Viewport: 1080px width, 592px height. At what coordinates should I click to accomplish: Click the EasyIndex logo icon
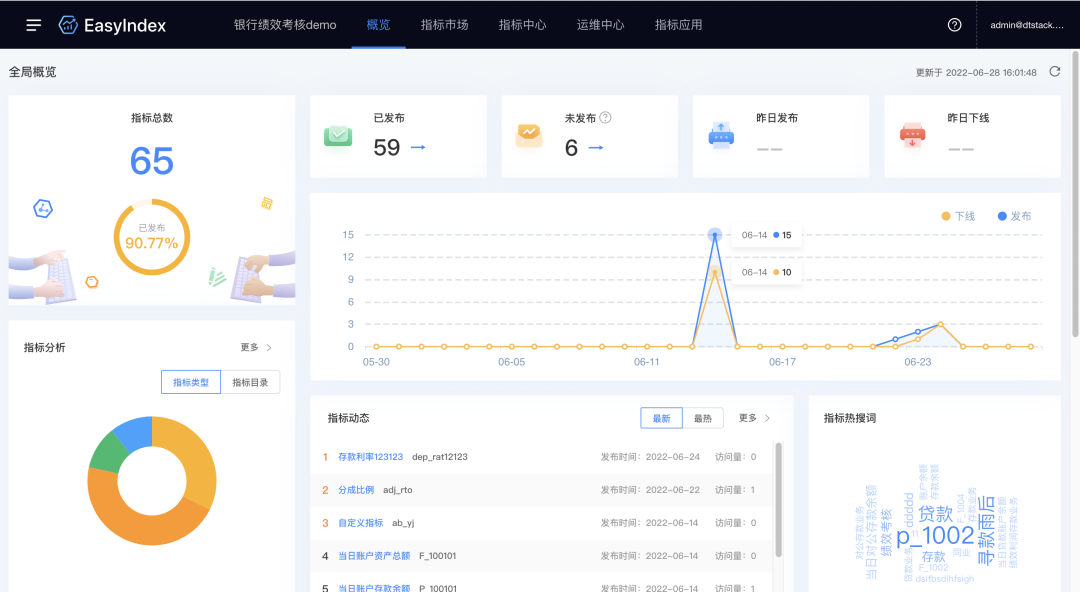[68, 25]
